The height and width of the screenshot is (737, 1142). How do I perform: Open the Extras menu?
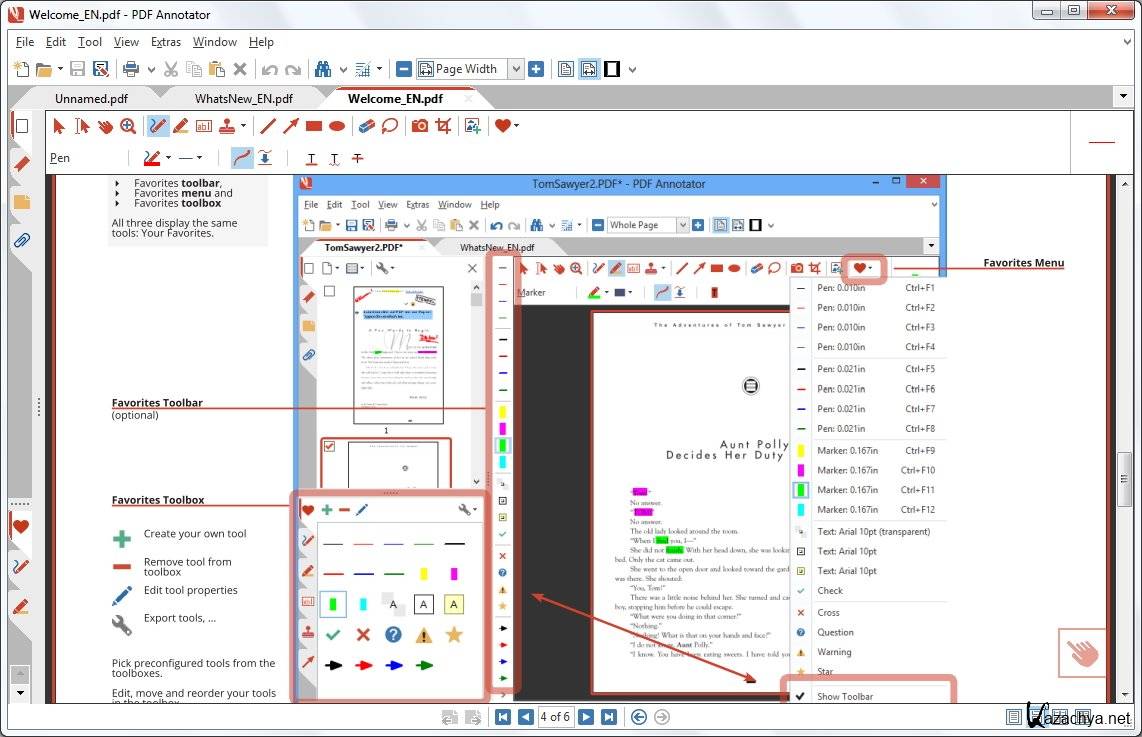(x=166, y=42)
